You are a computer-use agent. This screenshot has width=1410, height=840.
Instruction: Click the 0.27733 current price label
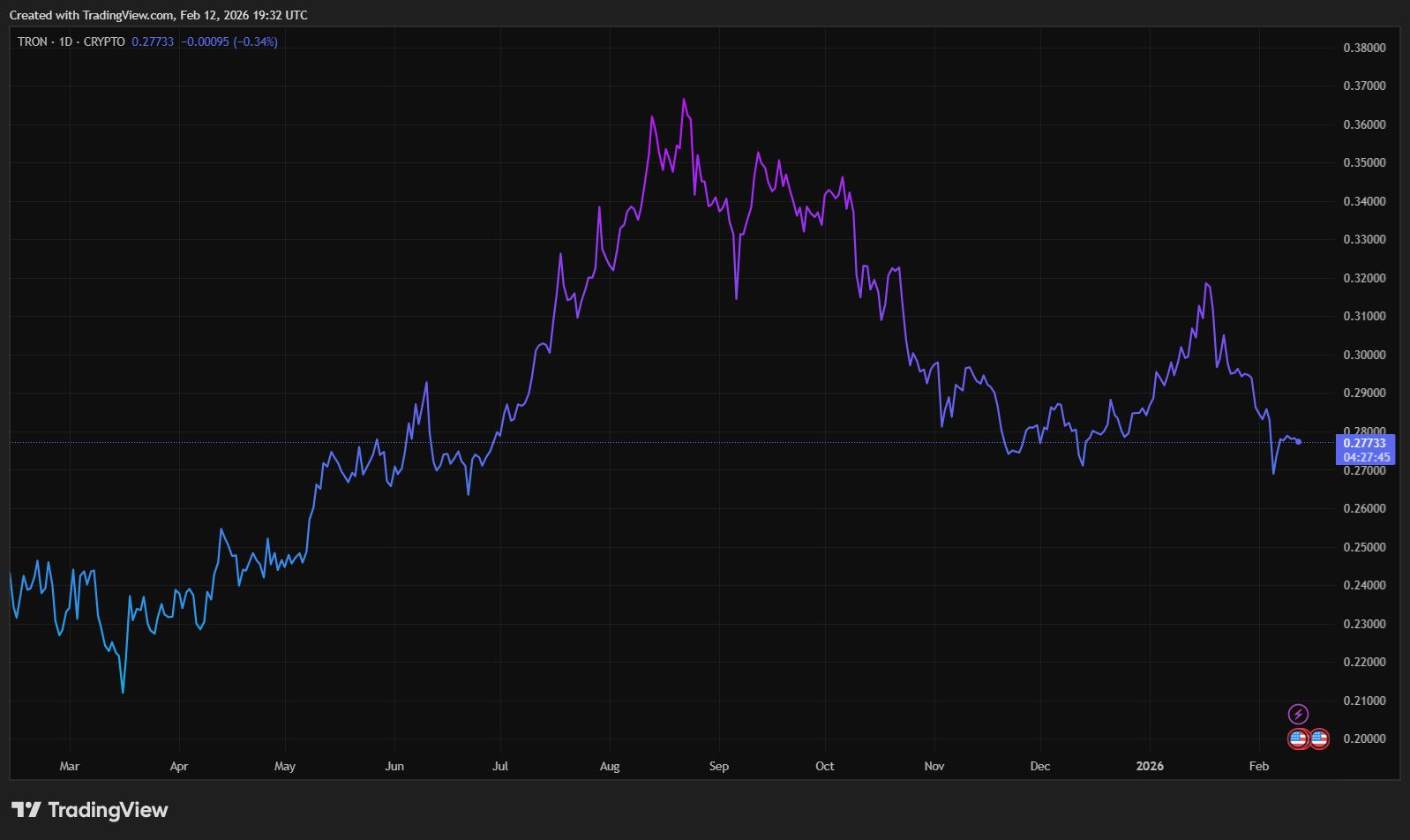[1366, 443]
